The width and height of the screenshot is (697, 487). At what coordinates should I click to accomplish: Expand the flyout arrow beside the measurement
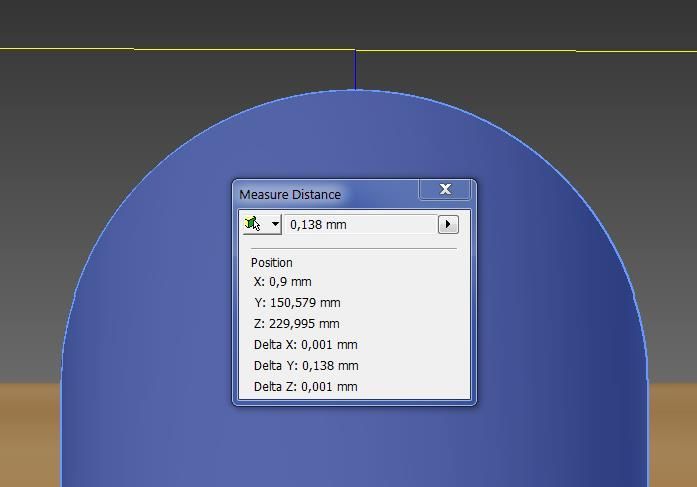448,224
